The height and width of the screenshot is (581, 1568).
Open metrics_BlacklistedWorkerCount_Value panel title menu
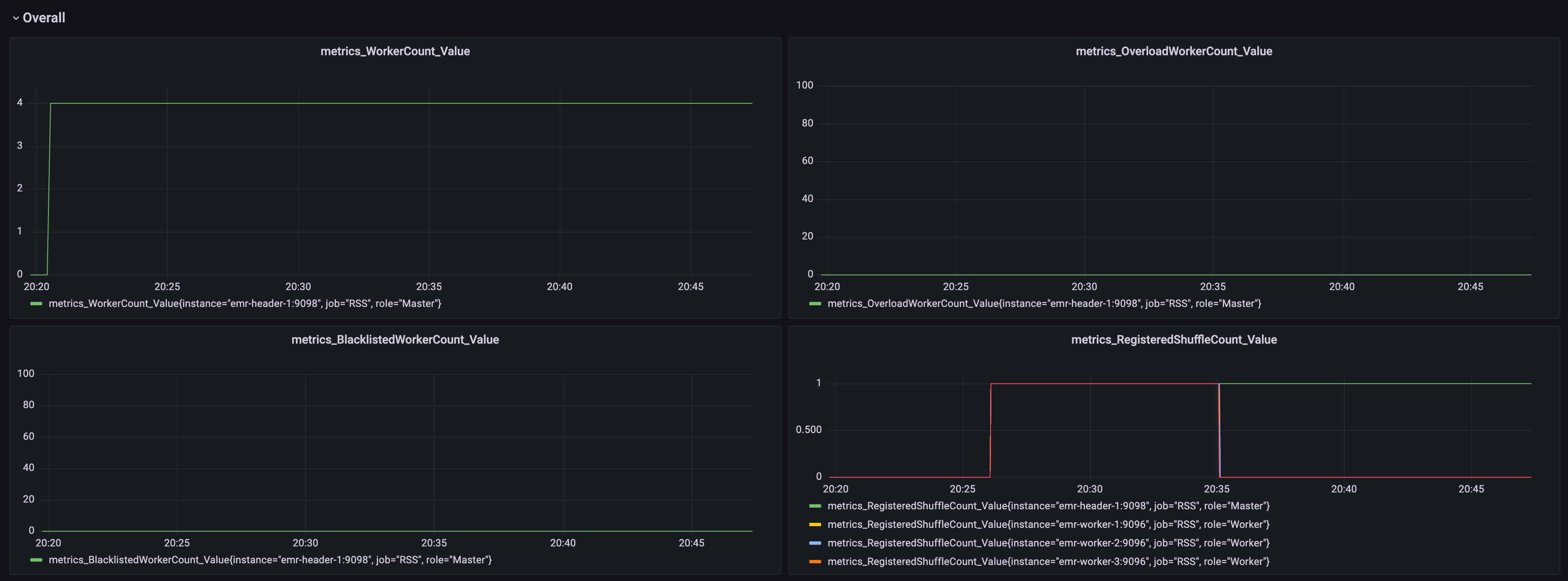coord(395,340)
